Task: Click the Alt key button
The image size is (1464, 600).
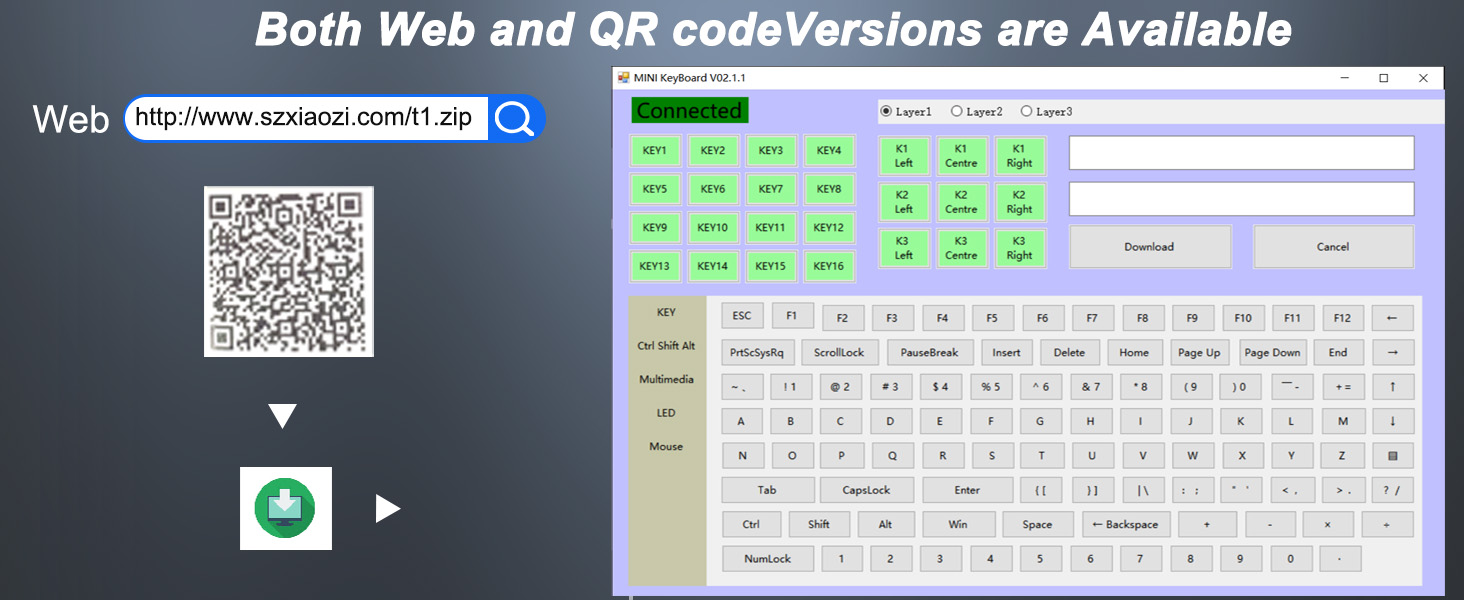Action: pos(885,524)
